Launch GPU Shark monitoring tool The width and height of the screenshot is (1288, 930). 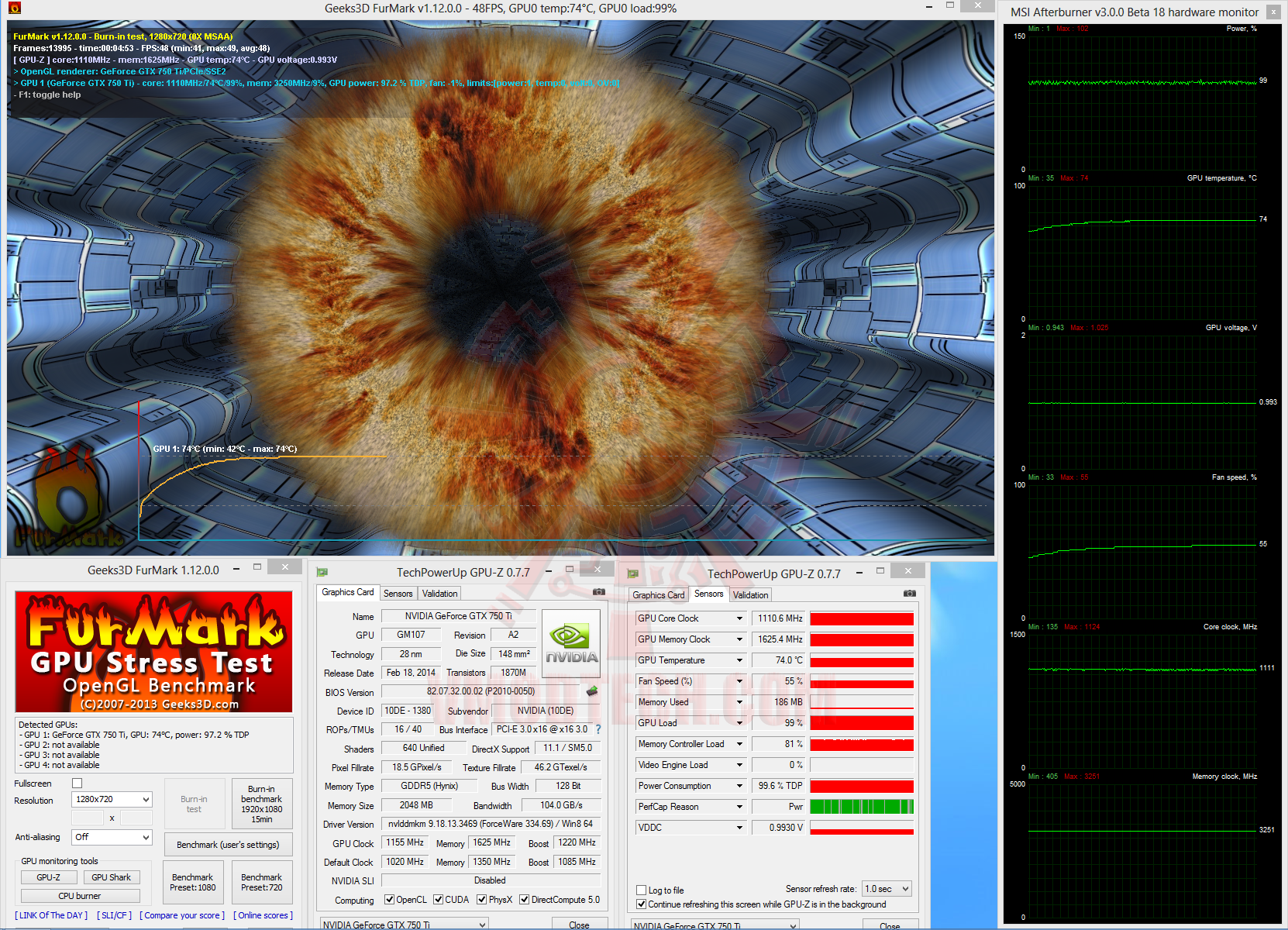112,877
